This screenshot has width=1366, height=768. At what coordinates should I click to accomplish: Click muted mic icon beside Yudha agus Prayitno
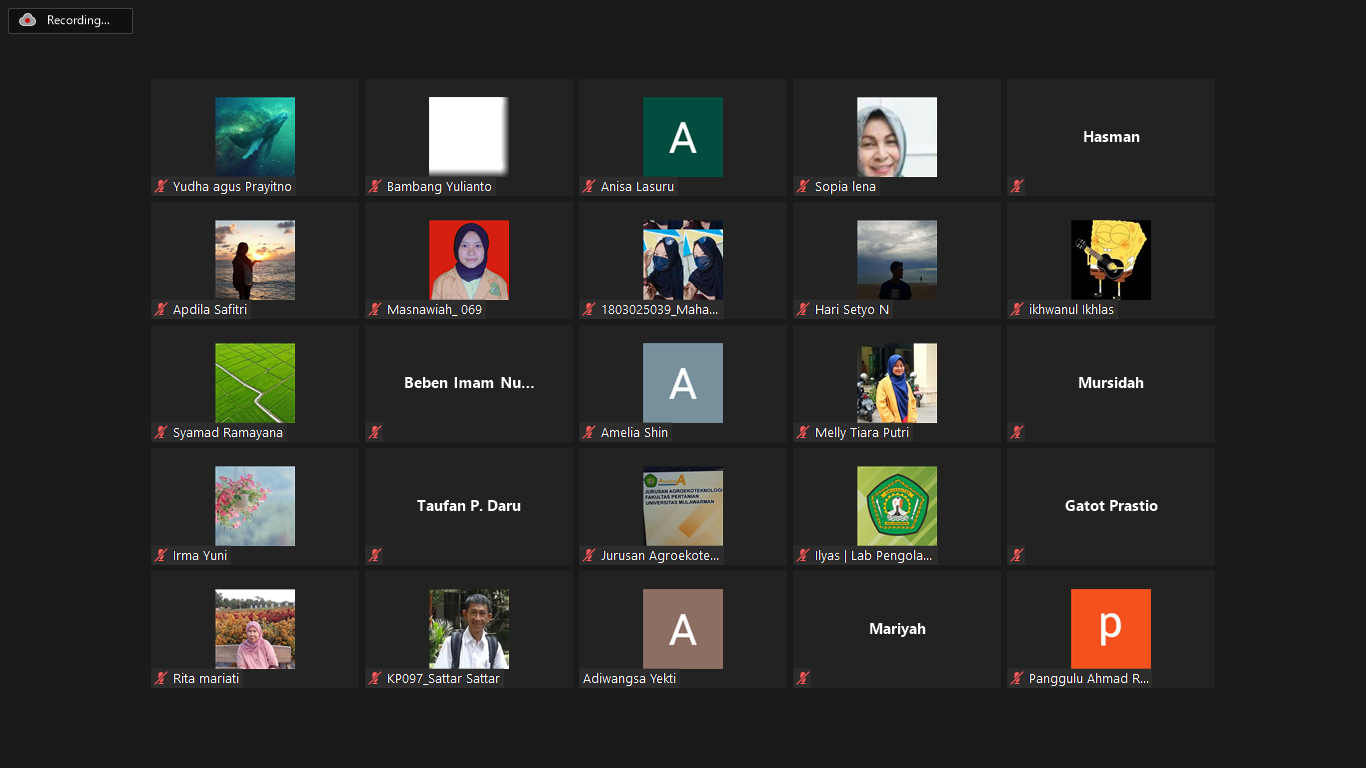coord(160,186)
